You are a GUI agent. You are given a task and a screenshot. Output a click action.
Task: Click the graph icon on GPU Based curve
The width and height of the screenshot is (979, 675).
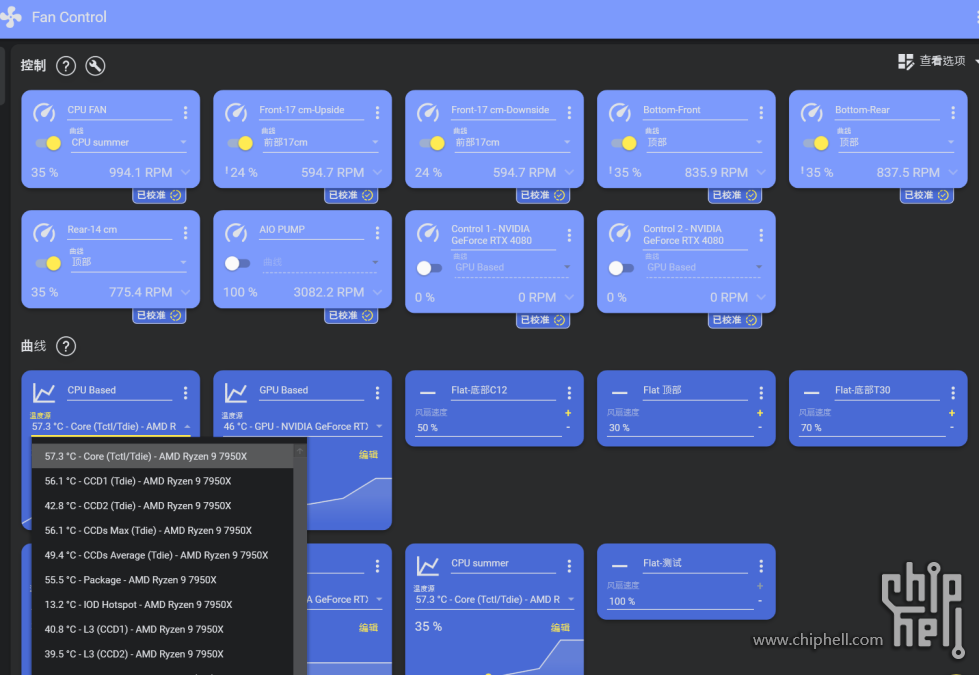[x=235, y=392]
